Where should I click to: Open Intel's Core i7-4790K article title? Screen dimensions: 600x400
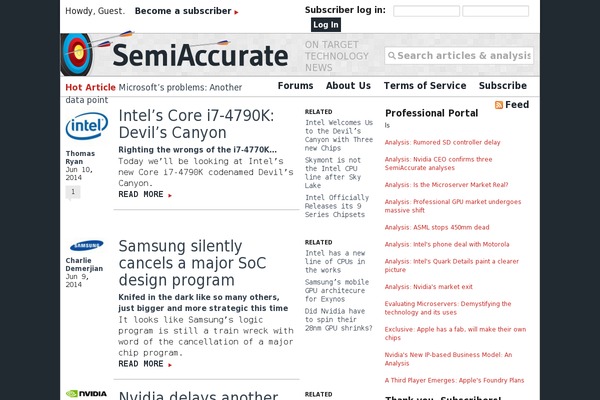(196, 124)
